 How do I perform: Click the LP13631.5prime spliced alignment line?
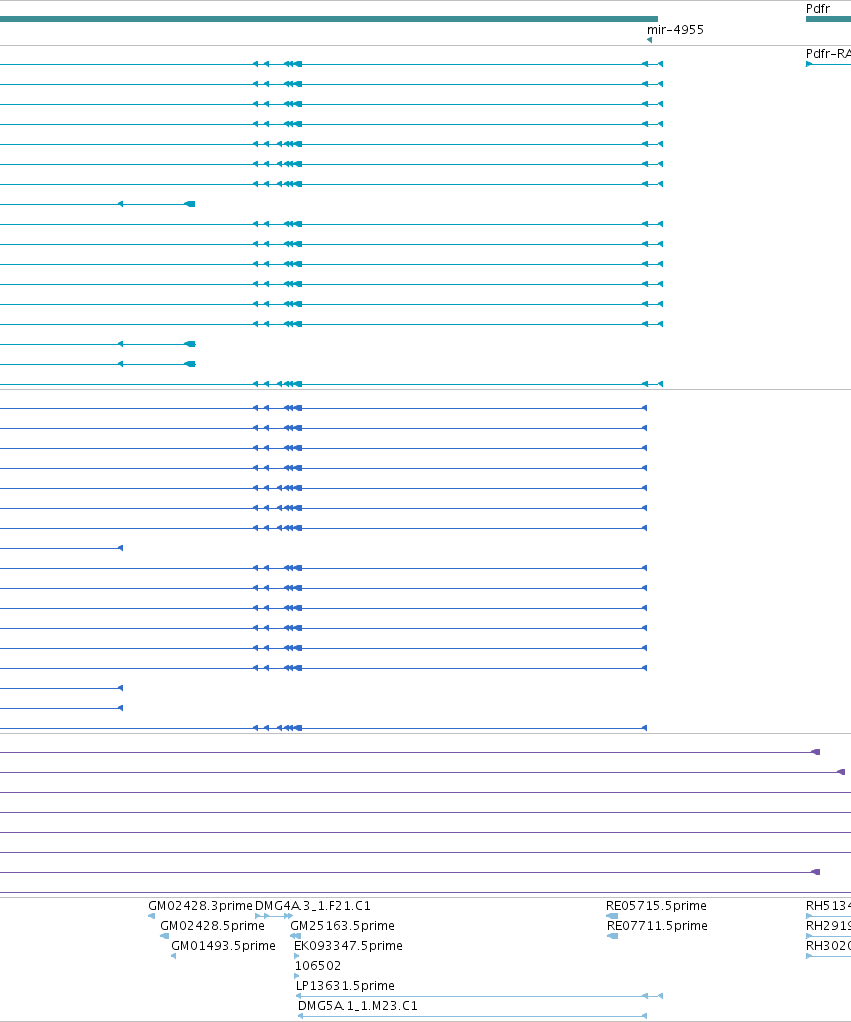(480, 996)
